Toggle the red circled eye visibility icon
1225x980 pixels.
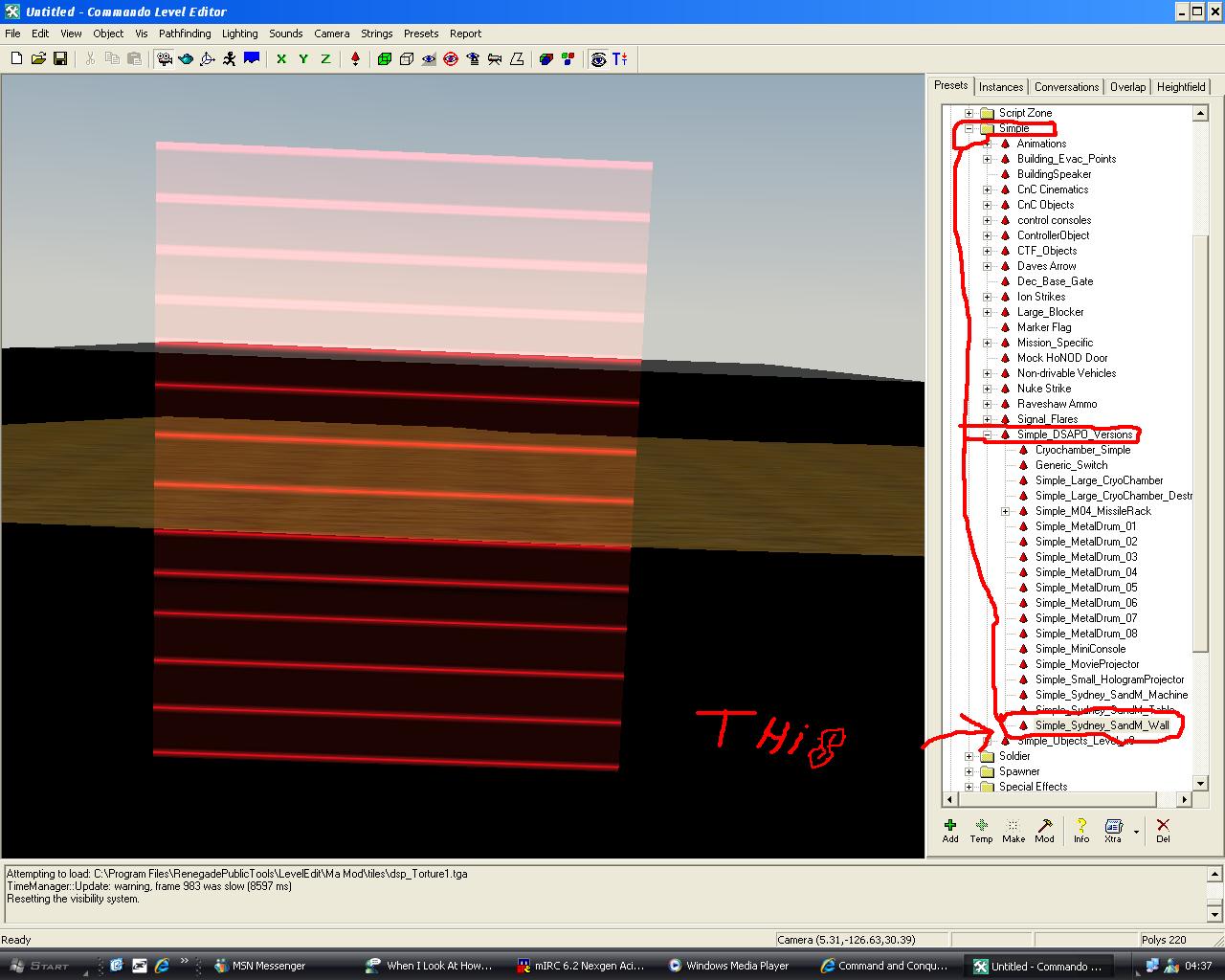click(451, 59)
